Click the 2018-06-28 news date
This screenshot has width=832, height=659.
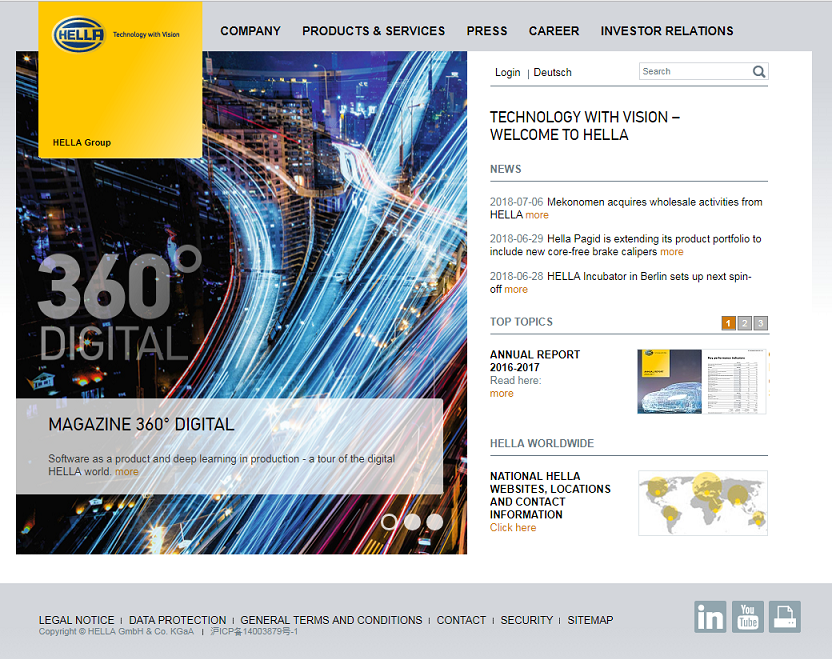(516, 276)
